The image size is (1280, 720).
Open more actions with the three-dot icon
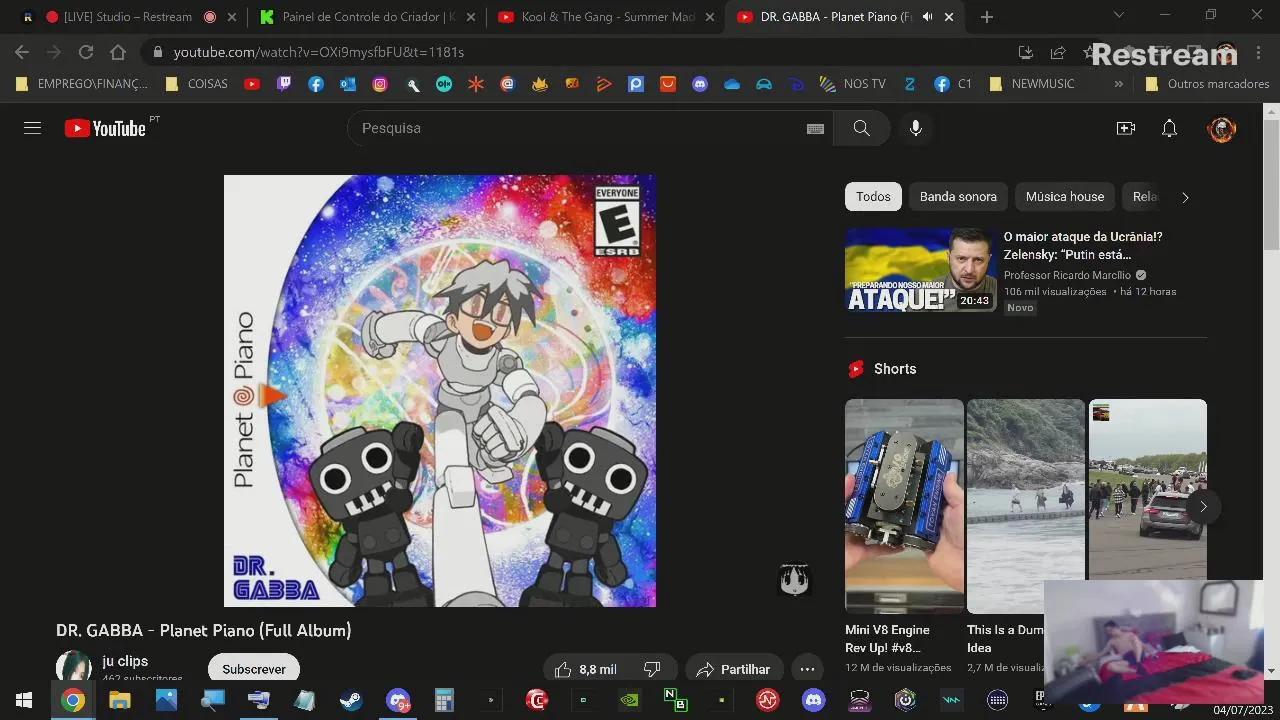tap(807, 668)
